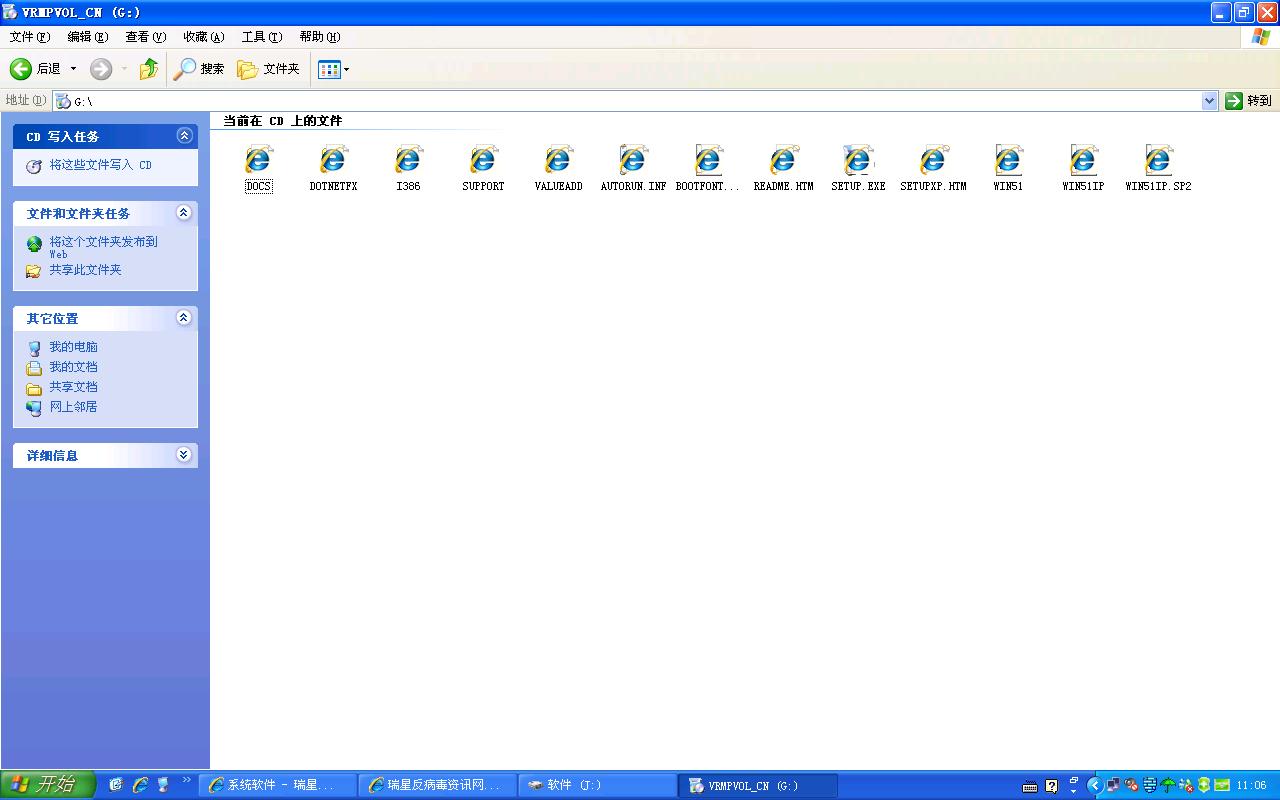Click the 转到 go button
1280x800 pixels.
pyautogui.click(x=1249, y=101)
